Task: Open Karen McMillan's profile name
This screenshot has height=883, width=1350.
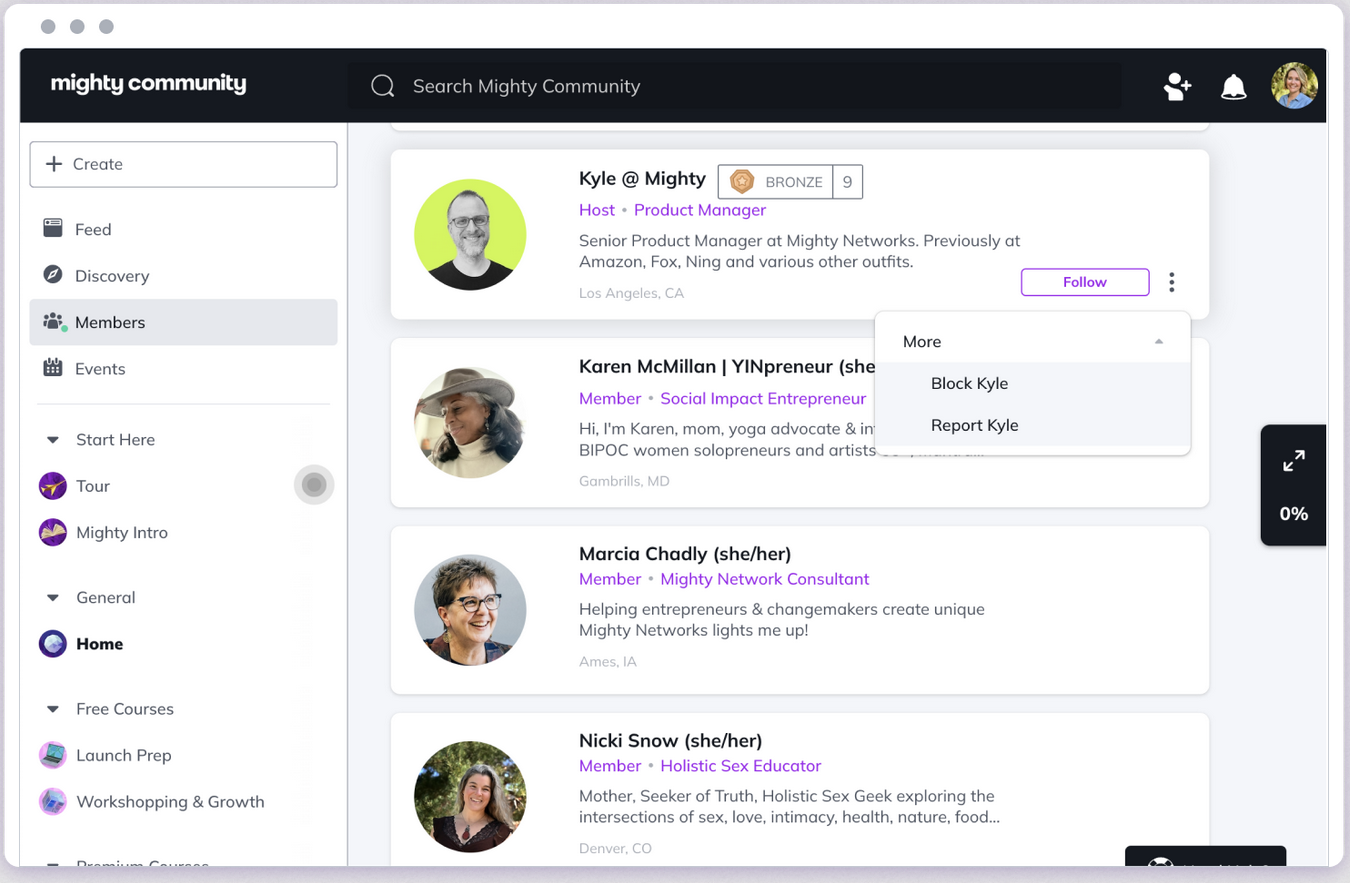Action: [727, 366]
